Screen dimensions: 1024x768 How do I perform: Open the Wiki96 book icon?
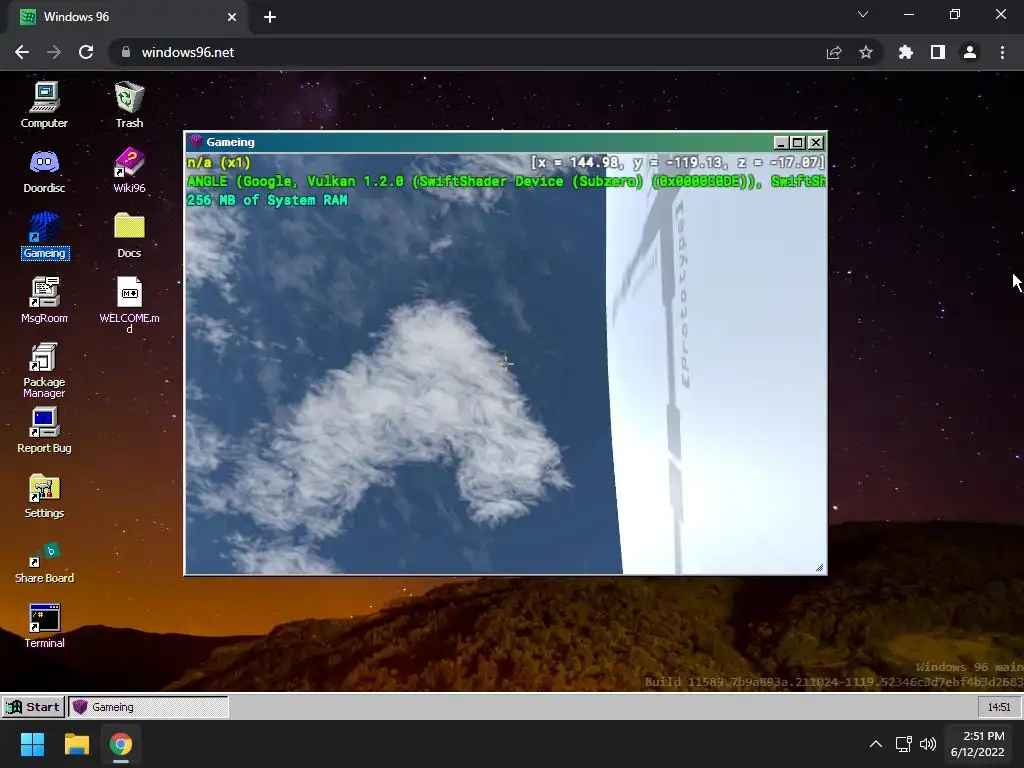[129, 170]
